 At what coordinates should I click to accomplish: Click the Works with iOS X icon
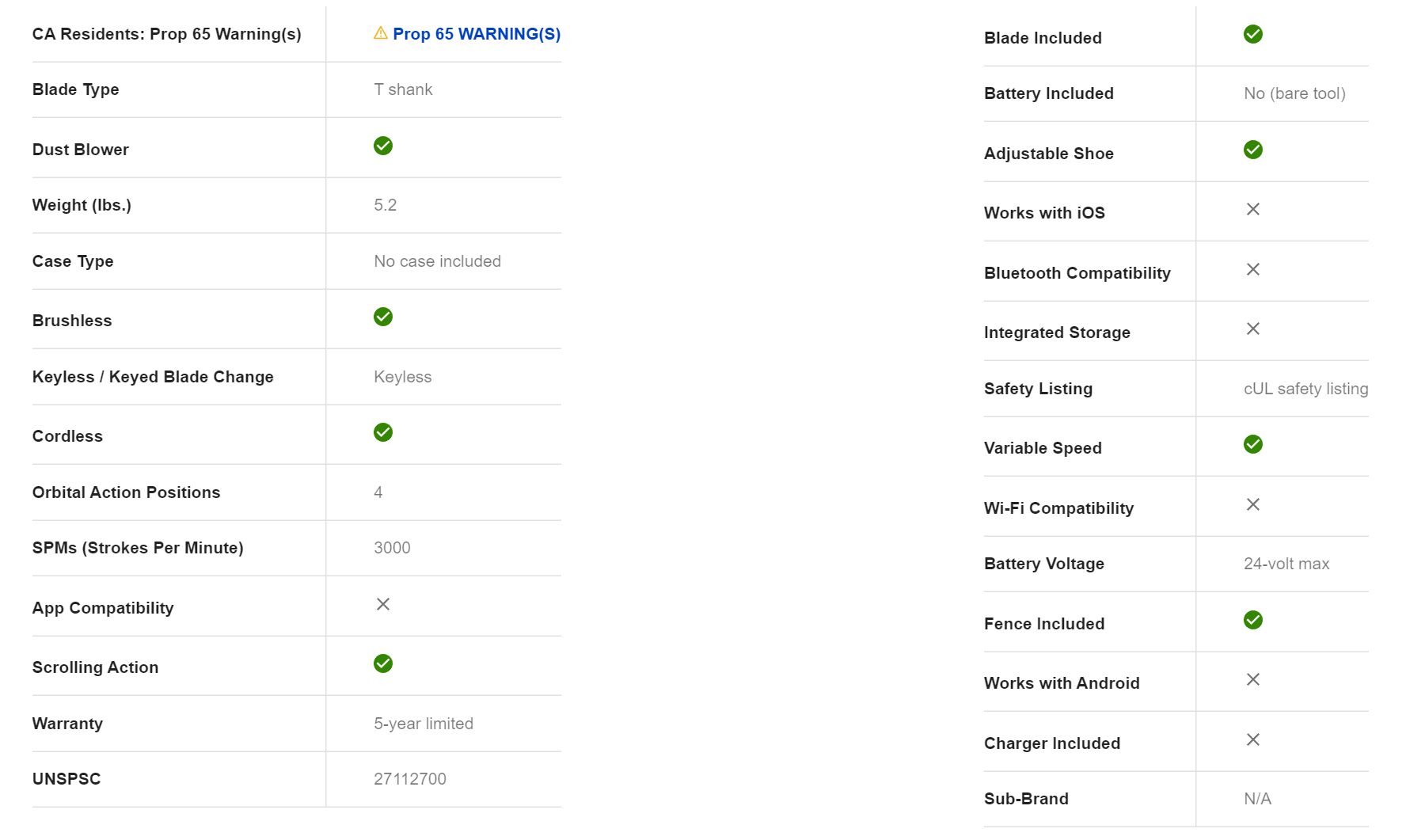1253,209
